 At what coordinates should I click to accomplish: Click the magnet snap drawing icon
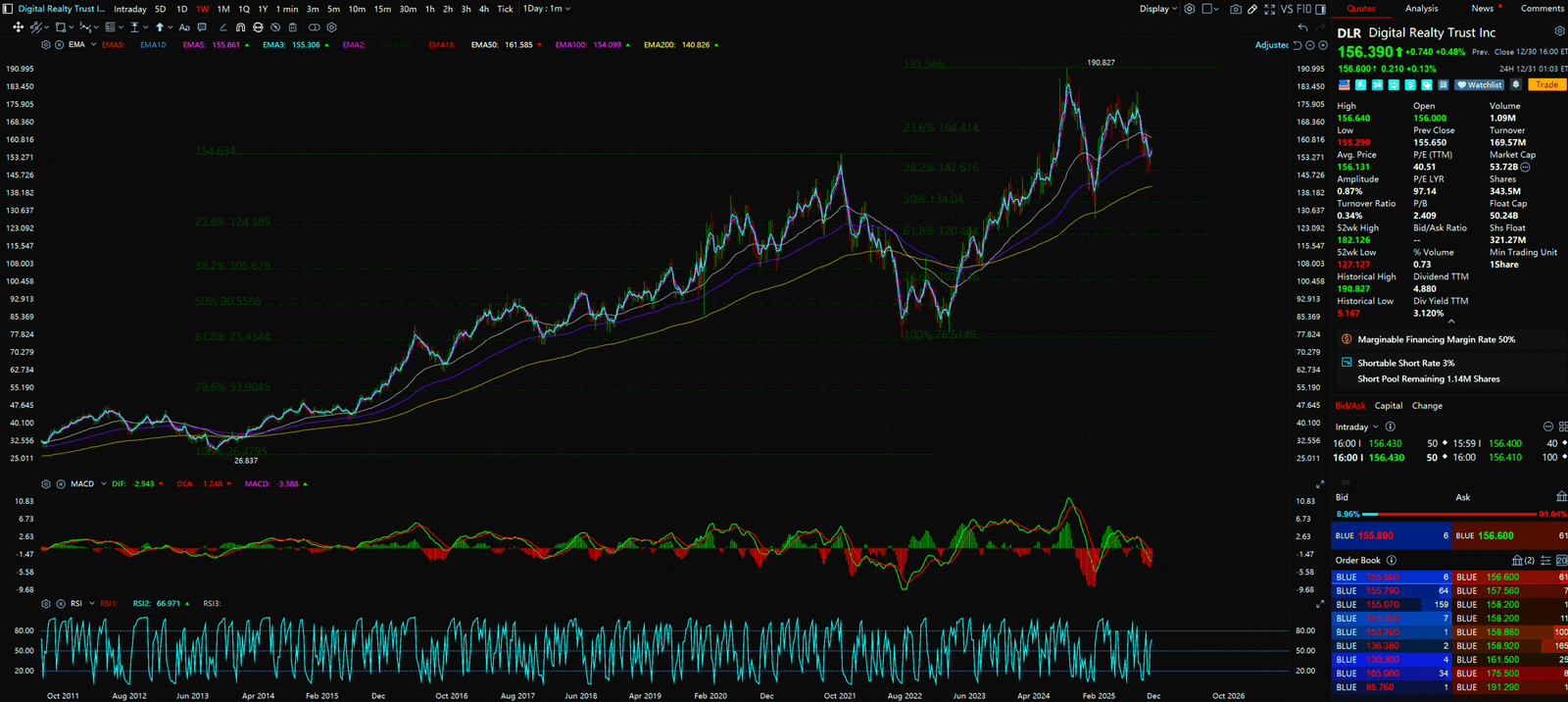pyautogui.click(x=240, y=27)
